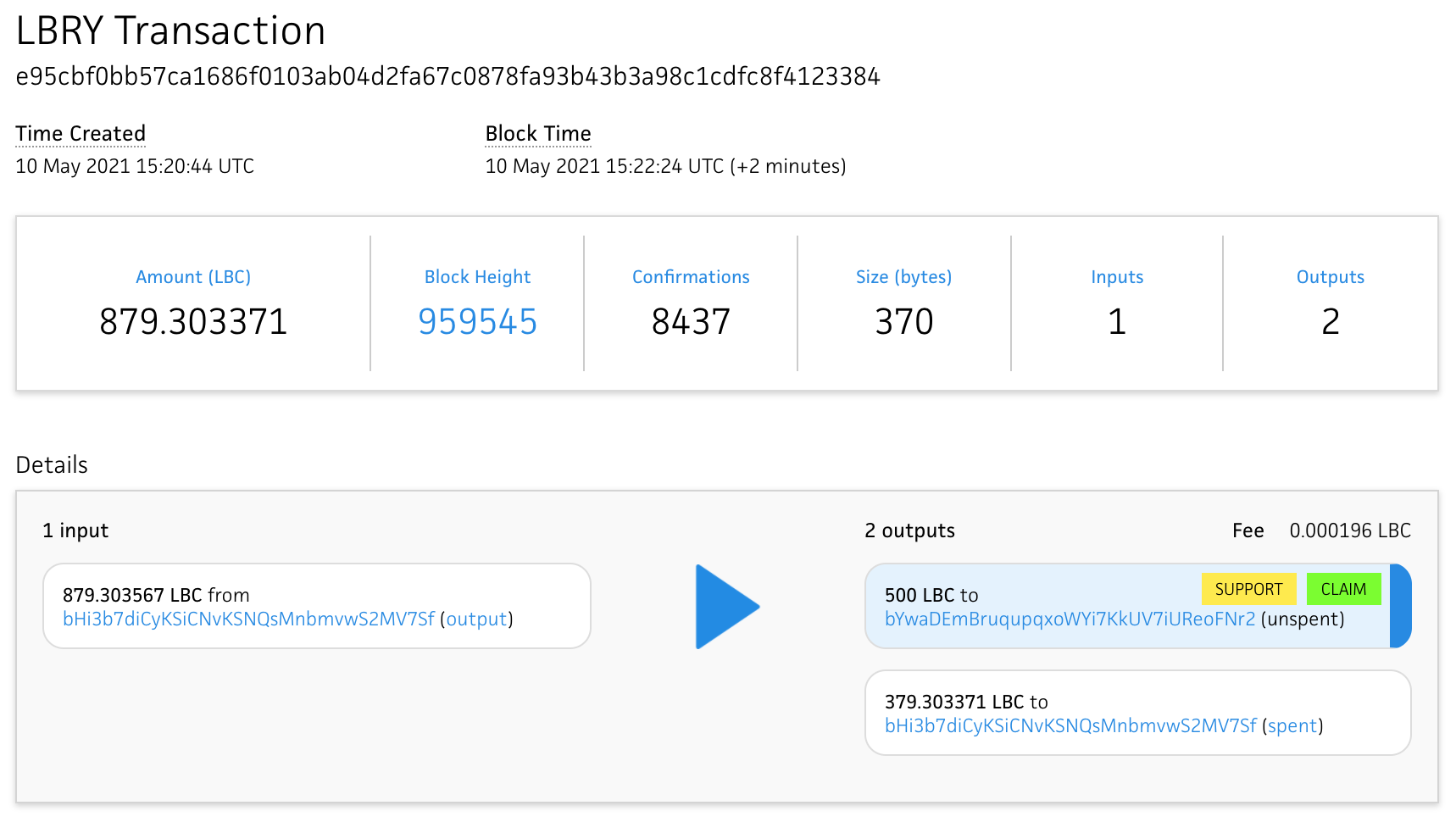The image size is (1456, 822).
Task: Click the "LBRY Transaction" heading
Action: (170, 31)
